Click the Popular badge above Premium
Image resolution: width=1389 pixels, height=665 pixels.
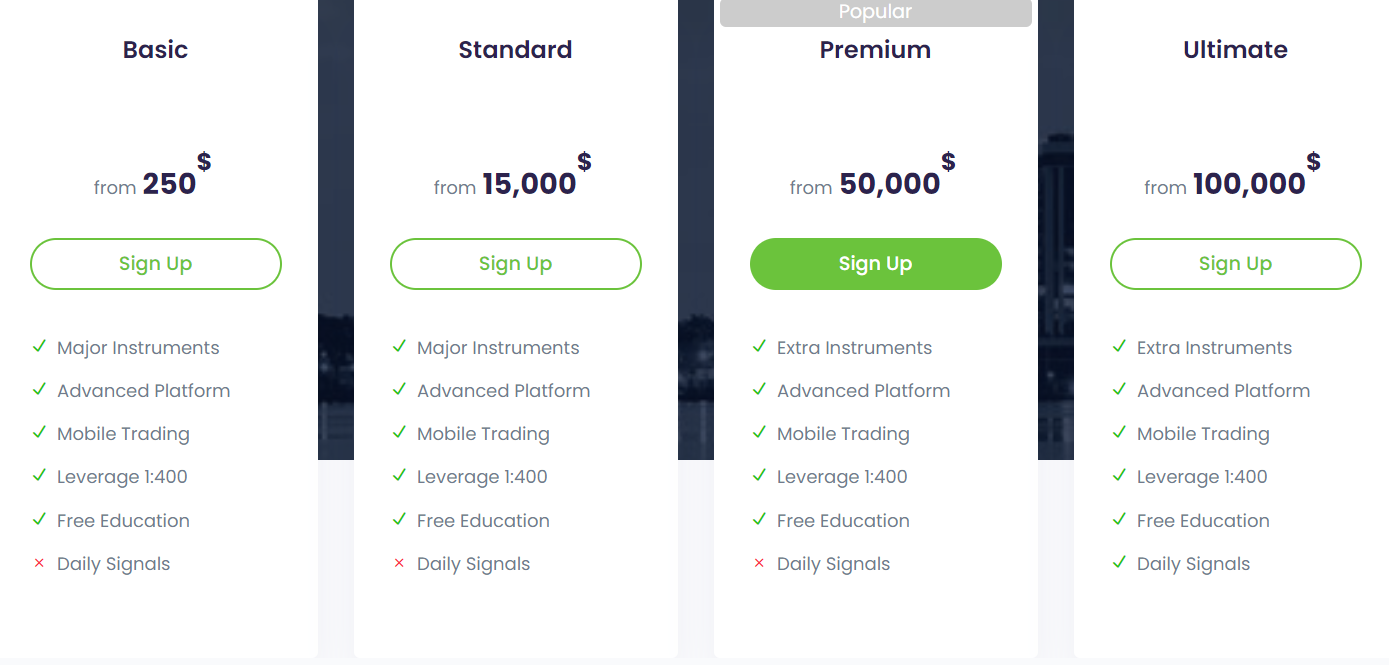(x=876, y=13)
